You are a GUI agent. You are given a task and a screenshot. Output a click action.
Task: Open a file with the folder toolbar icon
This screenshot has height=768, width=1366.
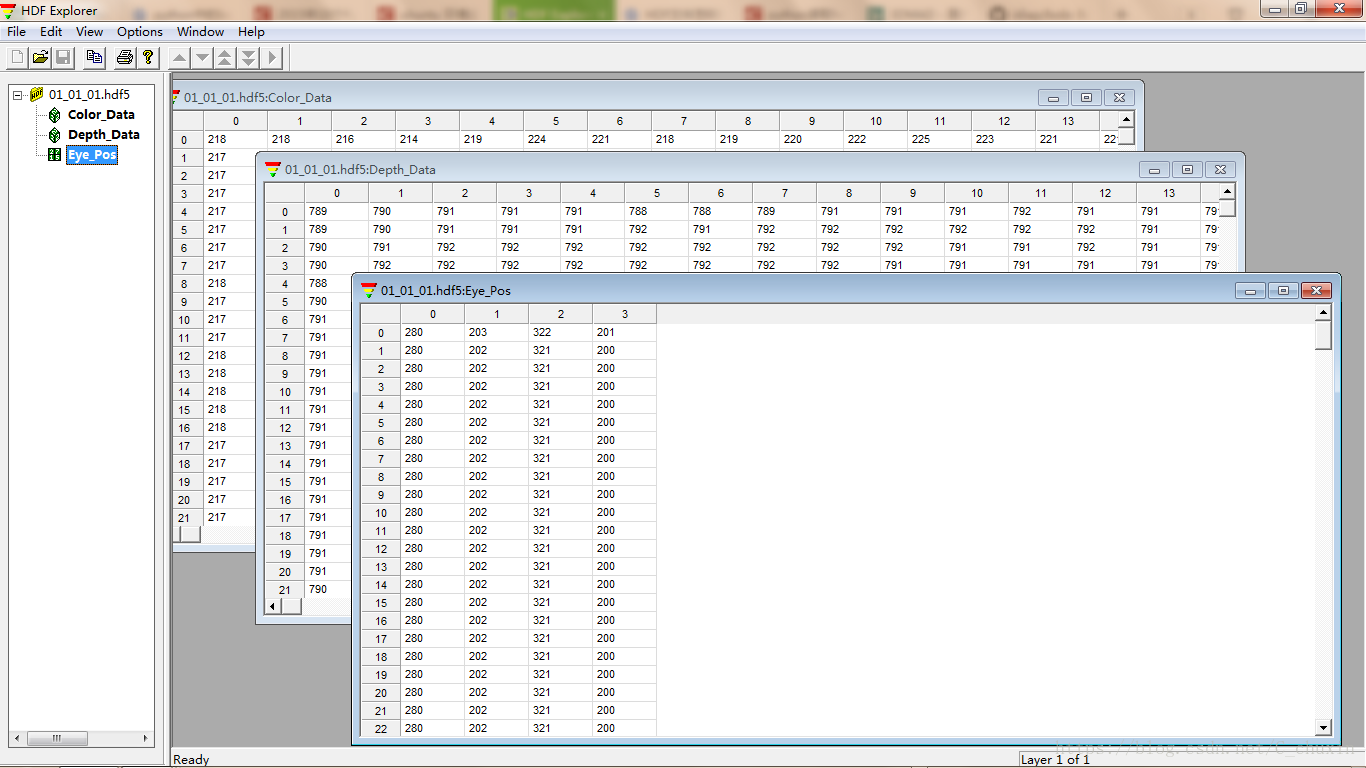(x=40, y=57)
